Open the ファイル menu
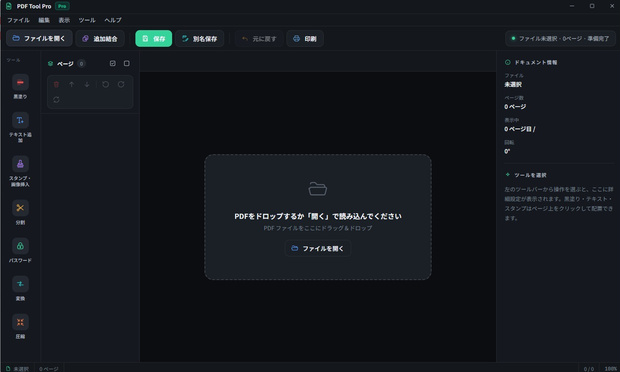 click(x=18, y=20)
